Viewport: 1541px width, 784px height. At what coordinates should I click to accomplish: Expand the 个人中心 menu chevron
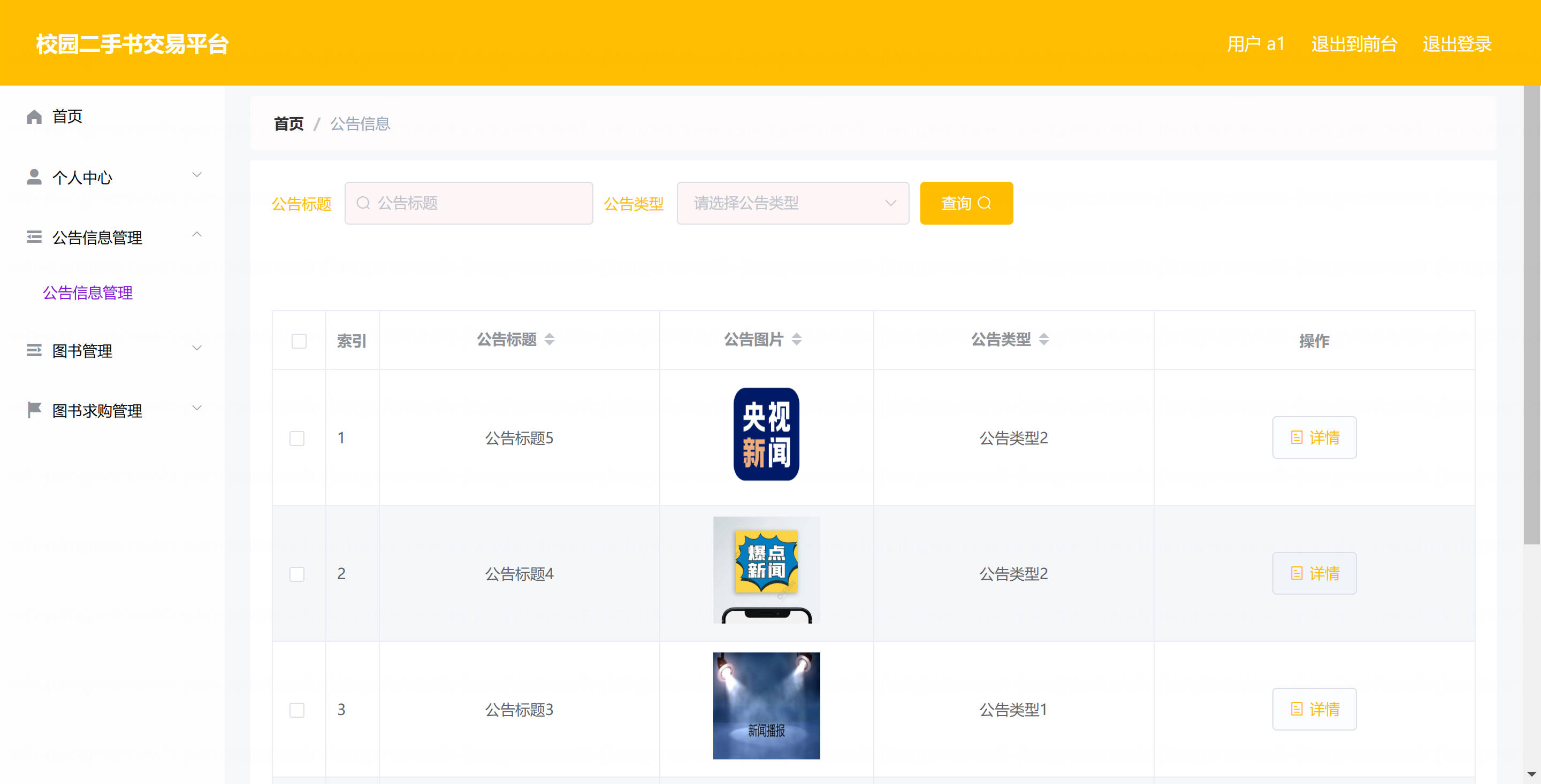pos(197,175)
